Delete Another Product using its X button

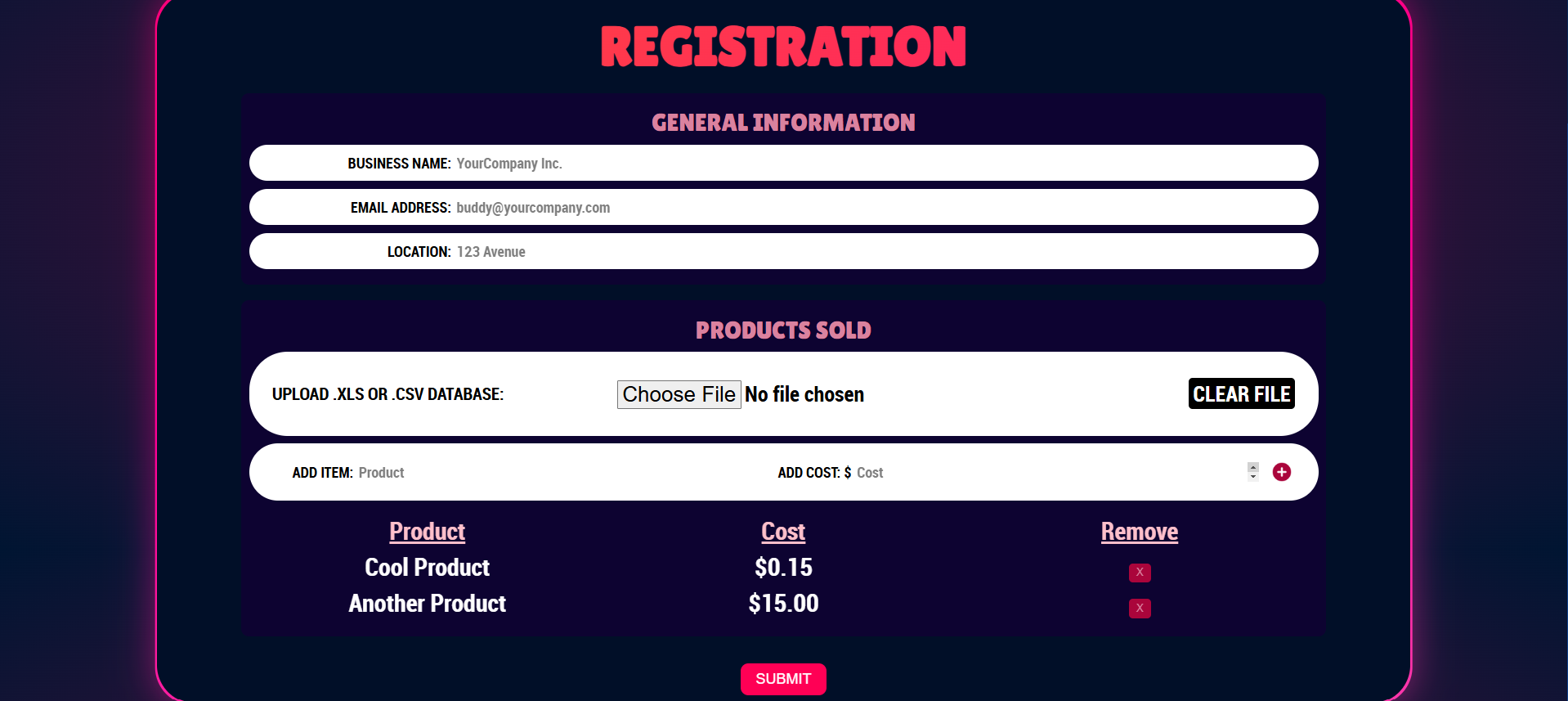tap(1140, 609)
